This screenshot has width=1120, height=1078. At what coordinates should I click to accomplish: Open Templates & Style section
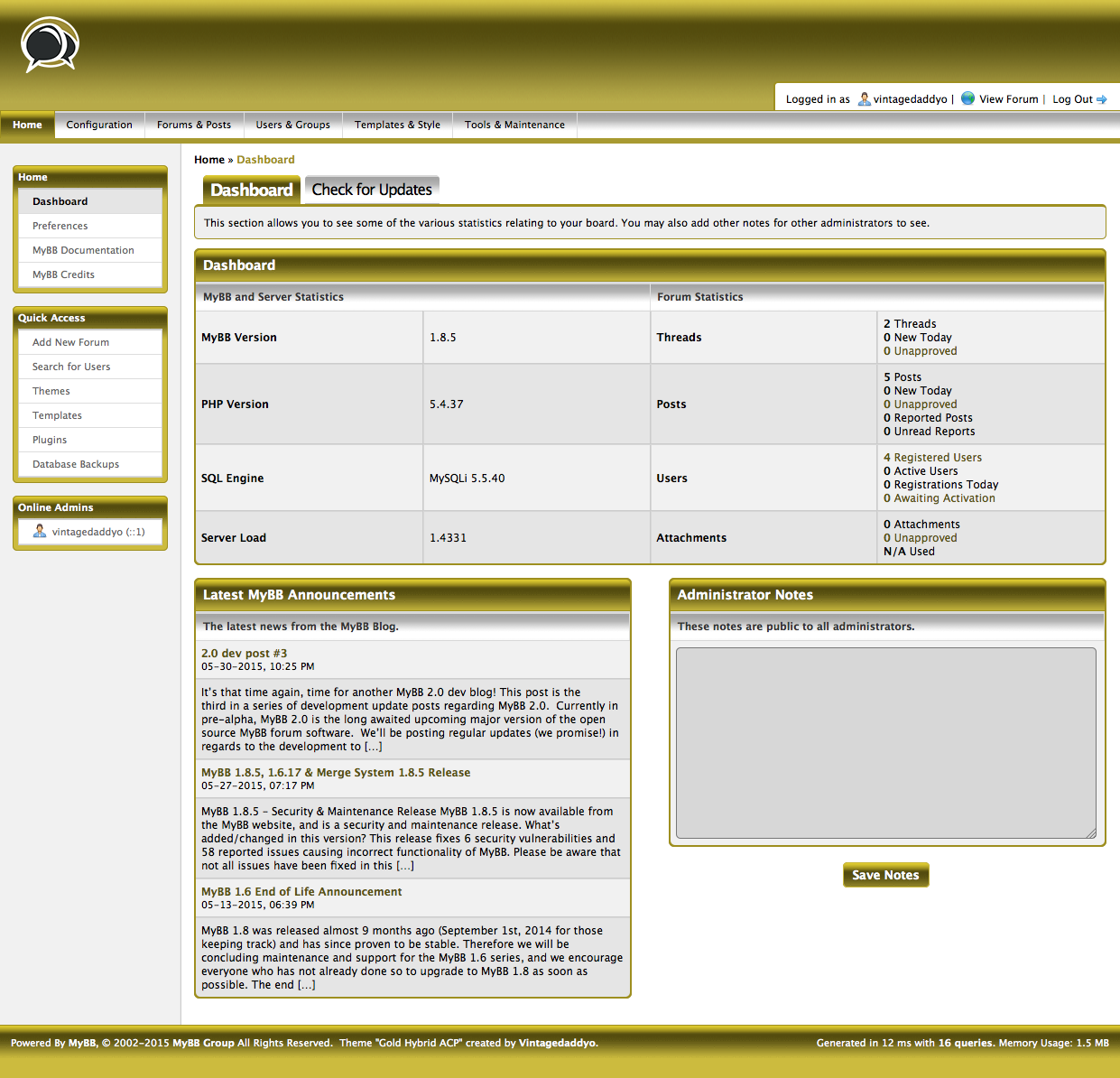pyautogui.click(x=397, y=125)
